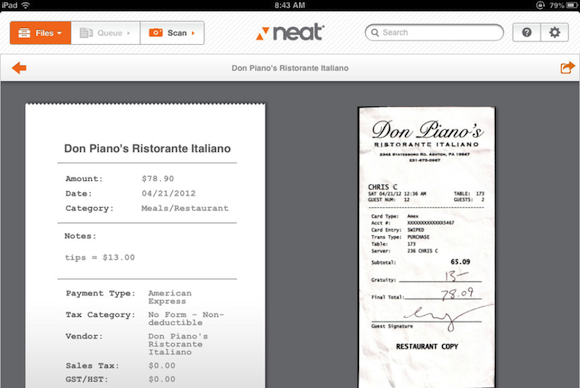
Task: Click the camera icon on Scan
Action: click(x=155, y=33)
